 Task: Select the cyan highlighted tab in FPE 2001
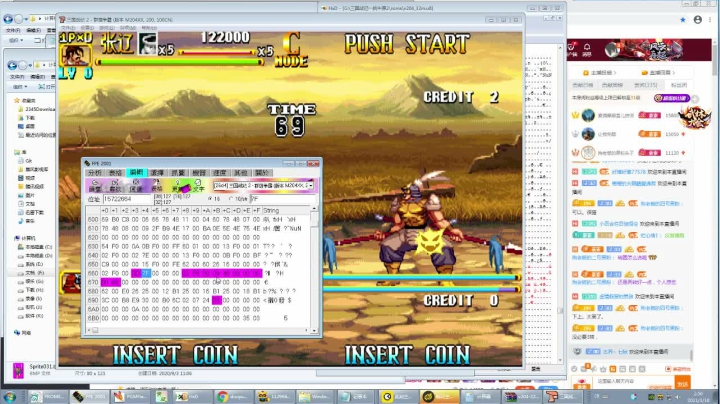coord(136,173)
